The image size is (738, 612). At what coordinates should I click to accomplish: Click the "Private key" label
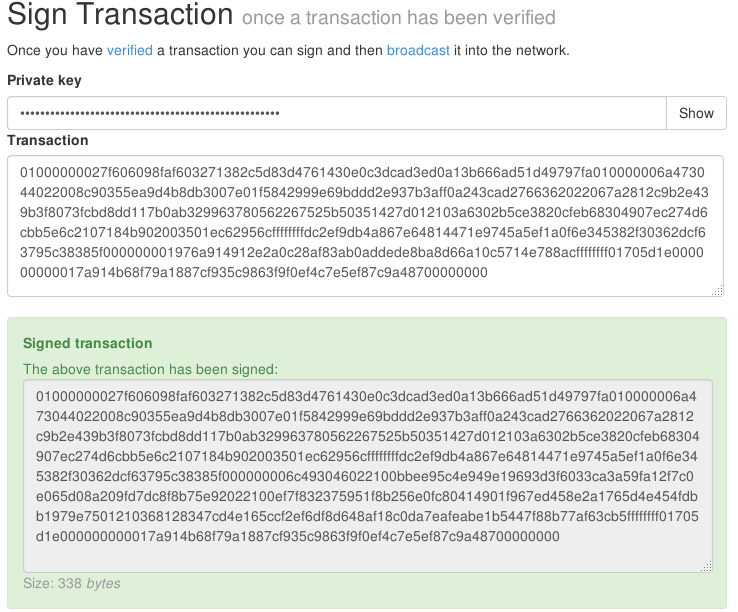click(44, 80)
